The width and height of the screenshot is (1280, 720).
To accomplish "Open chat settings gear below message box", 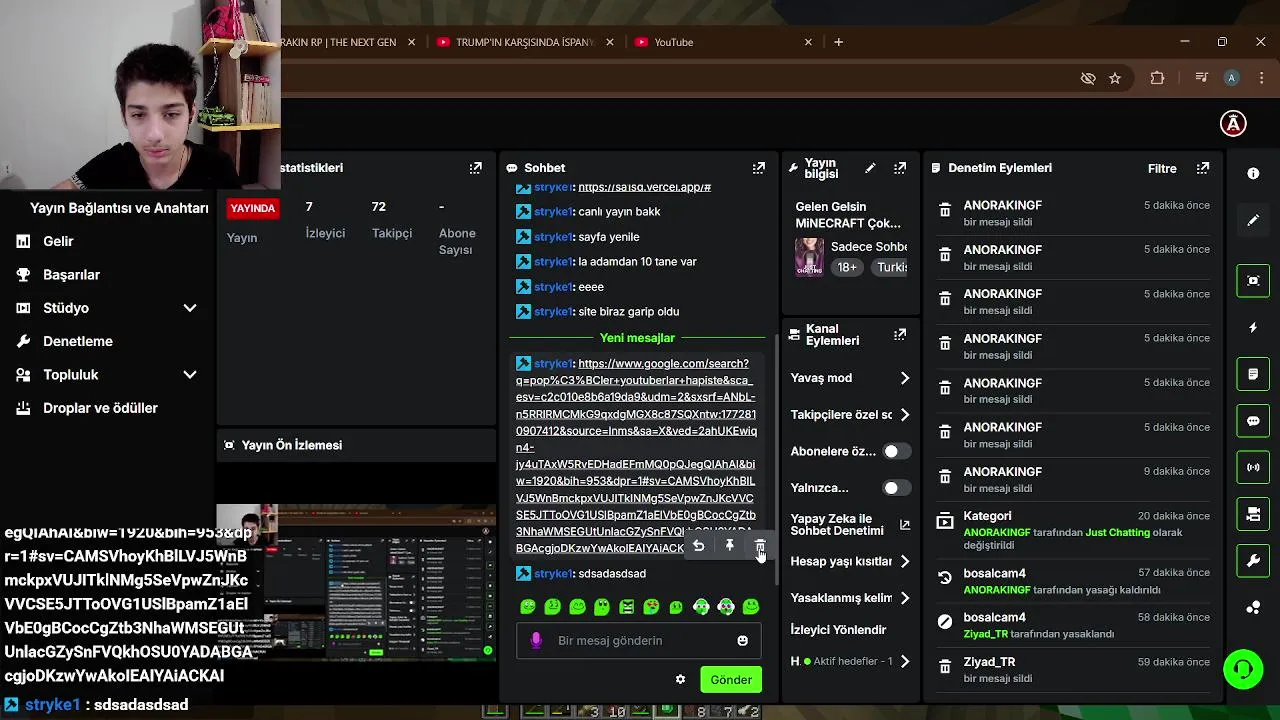I will coord(681,680).
